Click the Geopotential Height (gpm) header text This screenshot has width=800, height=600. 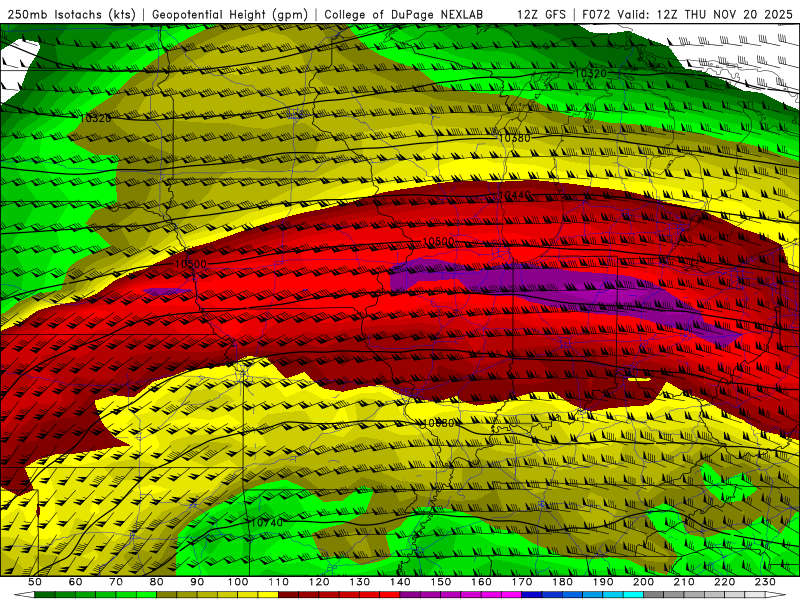[x=229, y=14]
